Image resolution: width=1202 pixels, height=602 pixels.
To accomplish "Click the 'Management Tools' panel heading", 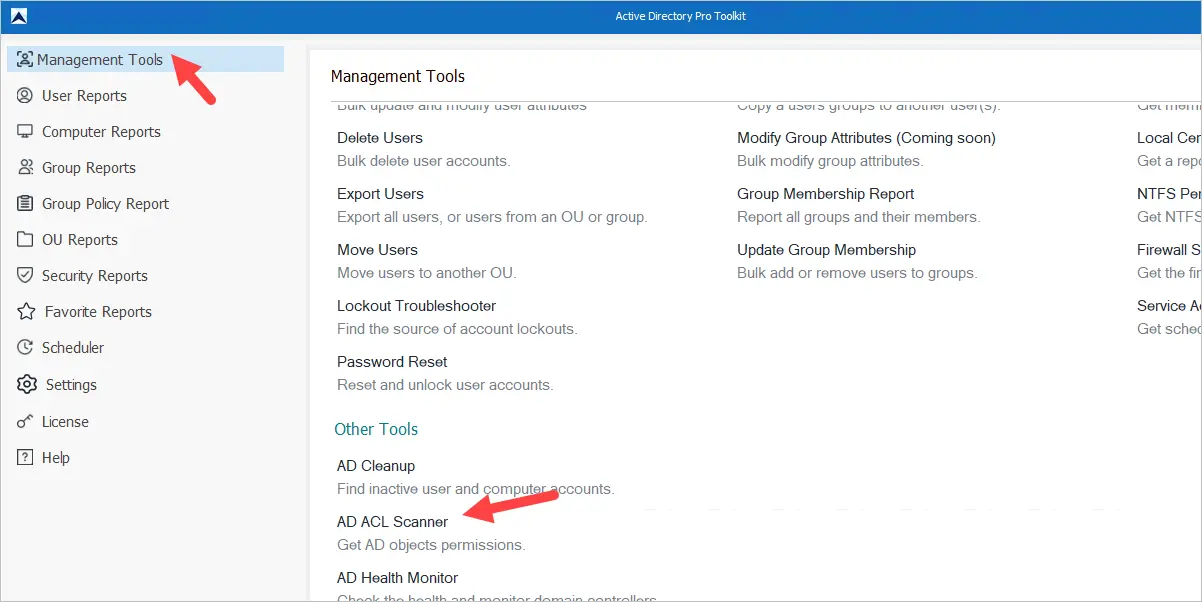I will (398, 76).
